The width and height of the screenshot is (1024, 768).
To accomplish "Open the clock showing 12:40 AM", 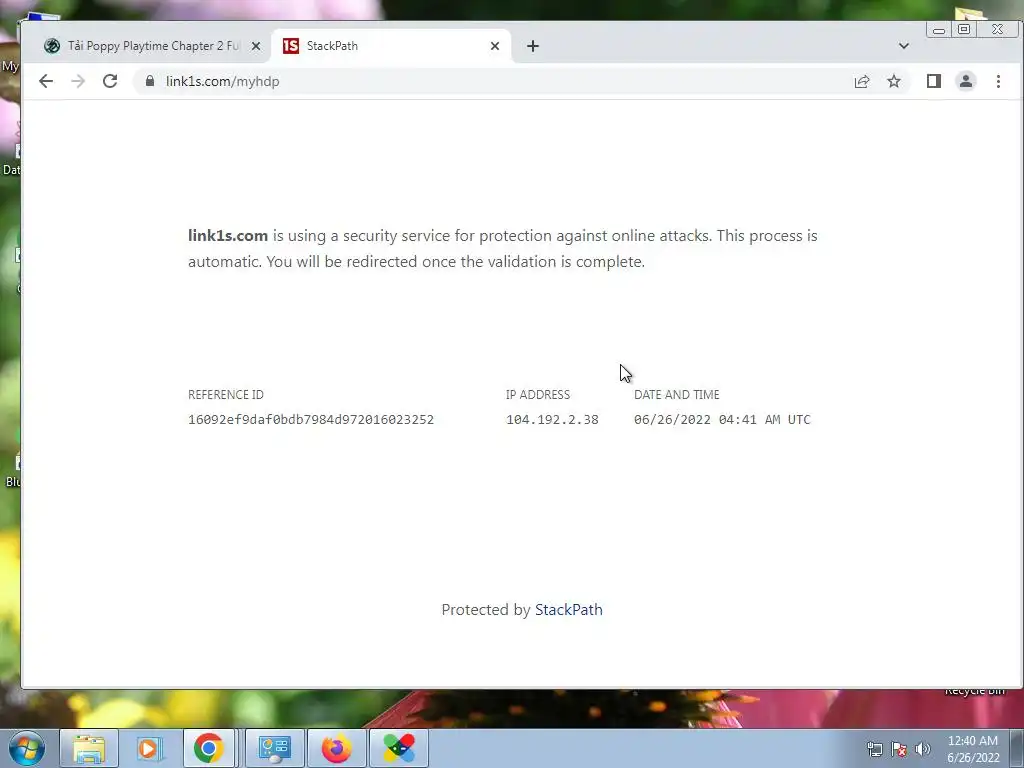I will point(973,749).
